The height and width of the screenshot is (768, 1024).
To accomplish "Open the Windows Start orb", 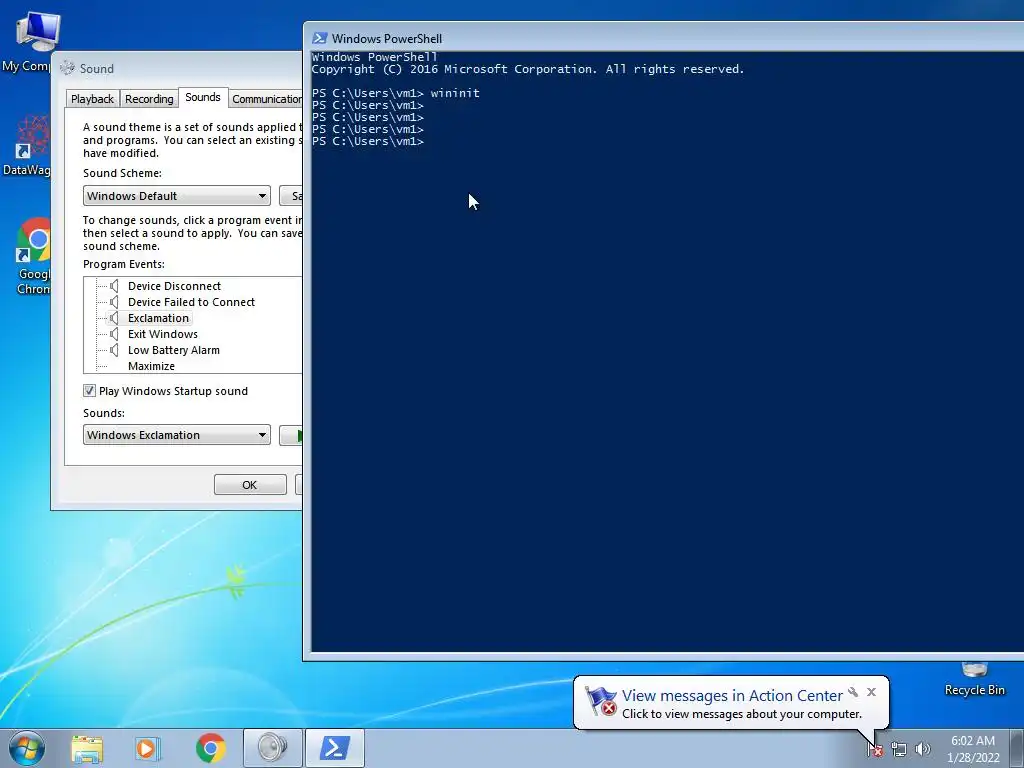I will click(x=27, y=748).
